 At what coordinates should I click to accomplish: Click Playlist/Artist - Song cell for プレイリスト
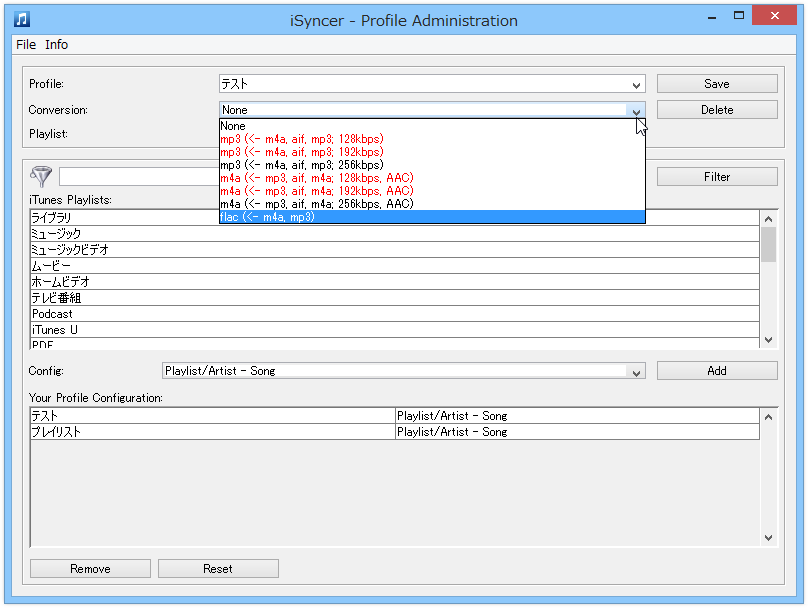[x=577, y=432]
